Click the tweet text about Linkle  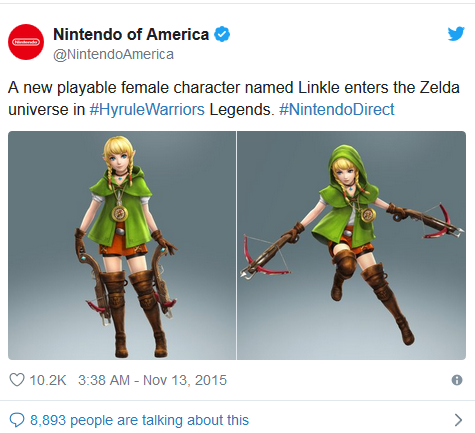(x=234, y=98)
